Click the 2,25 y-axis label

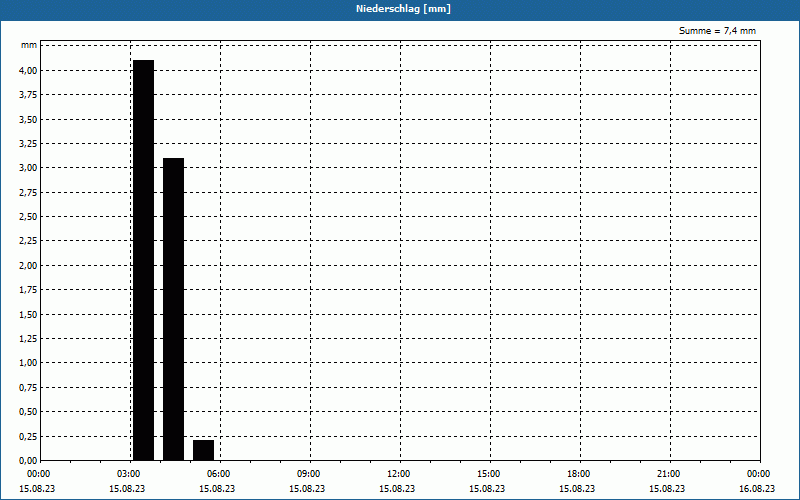click(x=28, y=241)
